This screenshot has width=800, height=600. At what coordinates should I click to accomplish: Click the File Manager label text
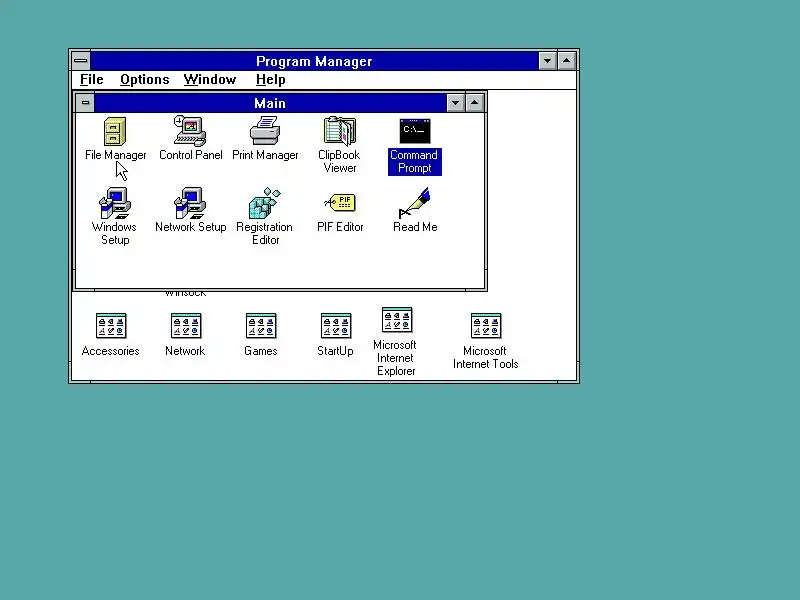(116, 155)
